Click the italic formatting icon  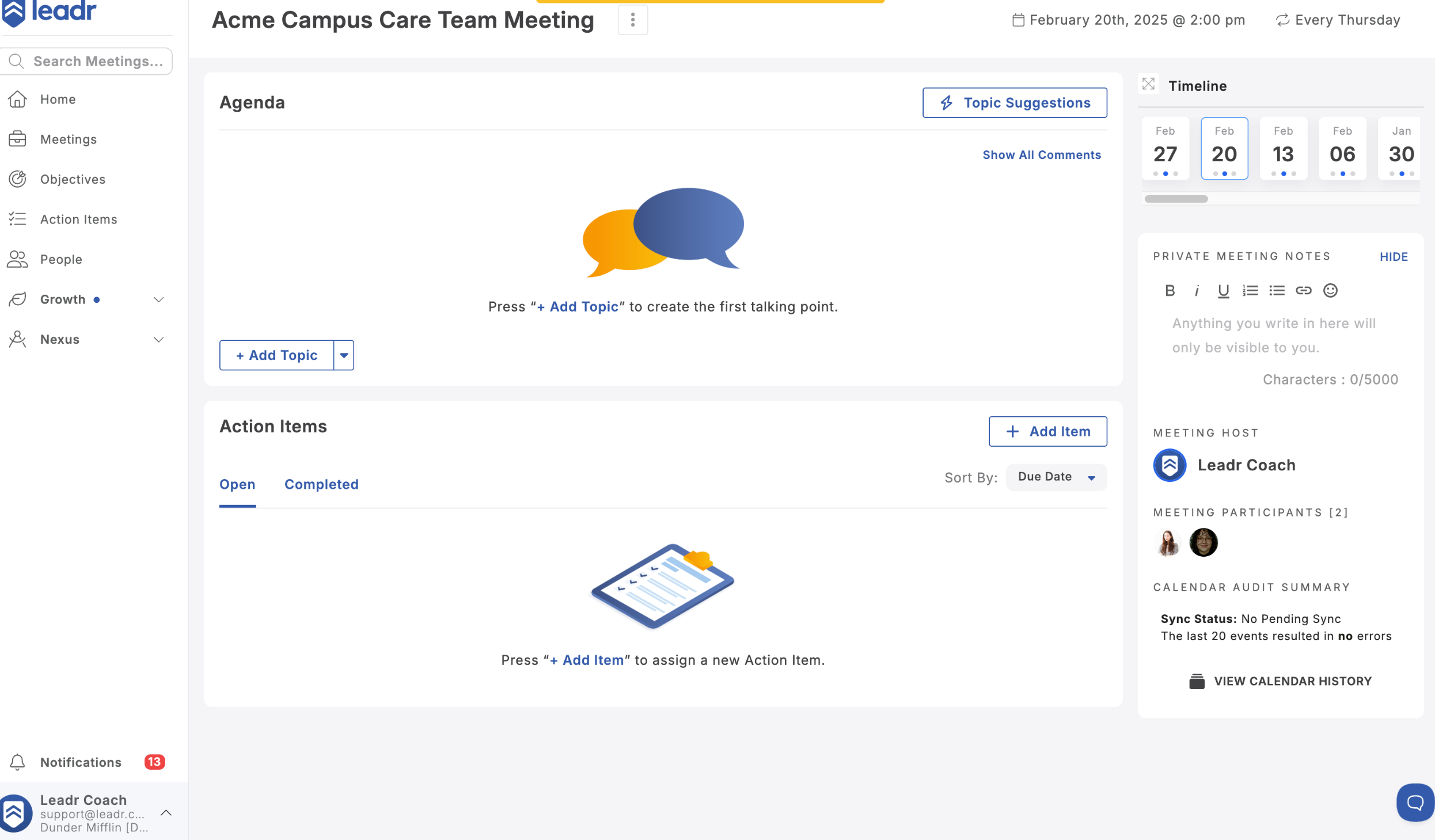click(x=1197, y=290)
